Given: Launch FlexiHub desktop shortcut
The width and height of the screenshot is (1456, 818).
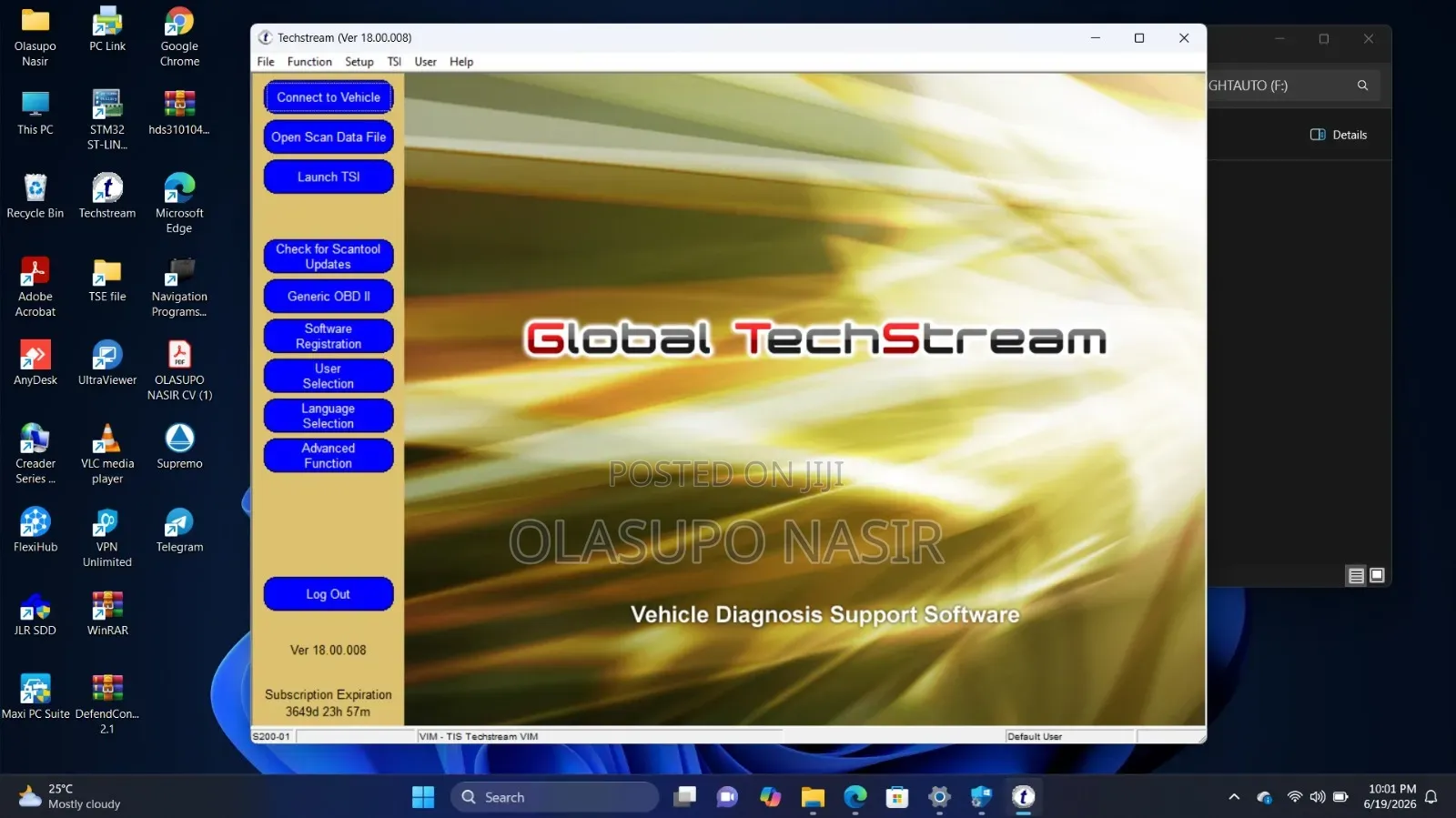Looking at the screenshot, I should coord(35,530).
